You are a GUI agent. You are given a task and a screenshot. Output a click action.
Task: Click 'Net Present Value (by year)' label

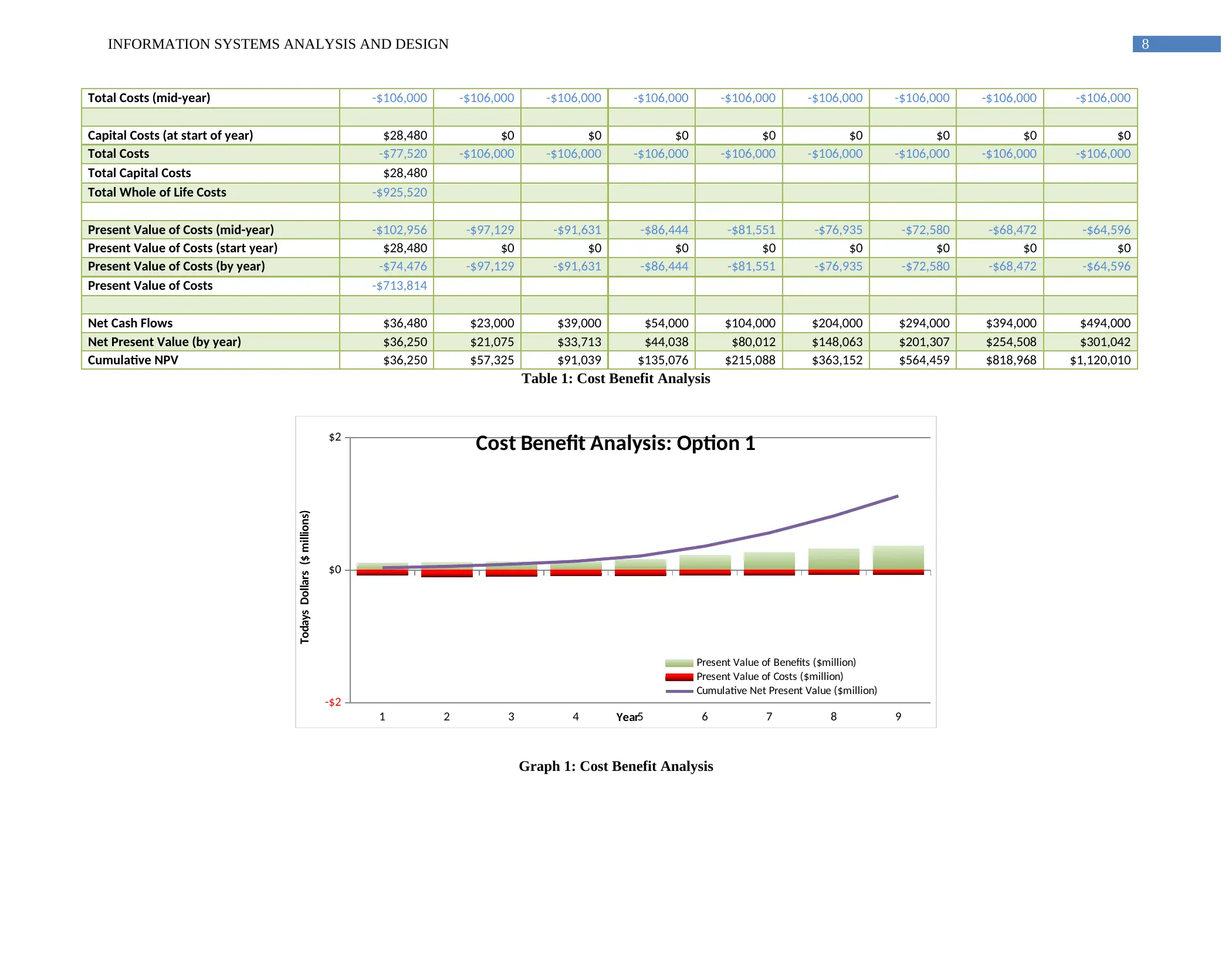click(x=164, y=342)
